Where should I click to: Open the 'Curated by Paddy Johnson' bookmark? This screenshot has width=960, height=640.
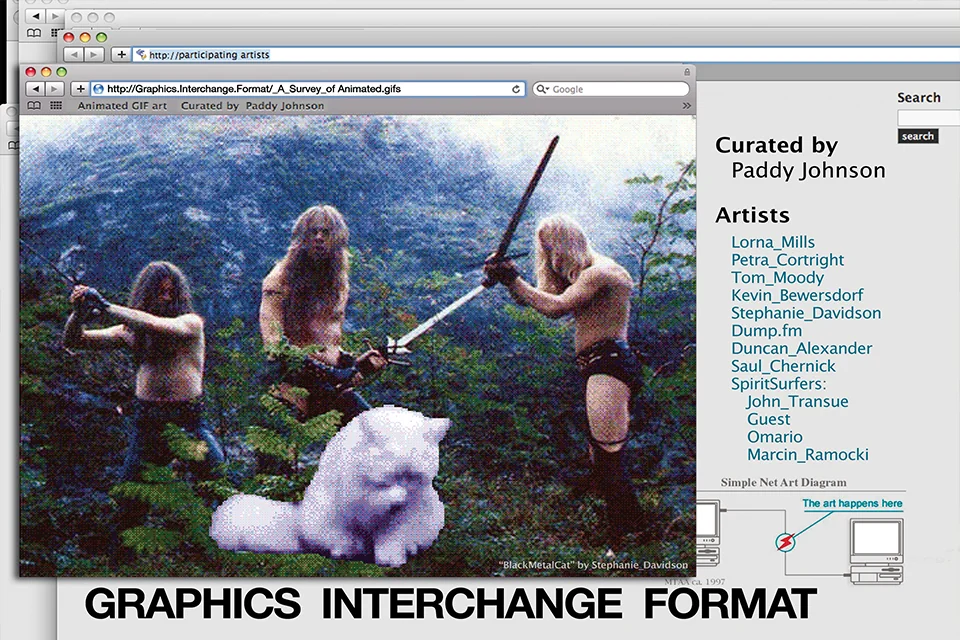coord(252,105)
